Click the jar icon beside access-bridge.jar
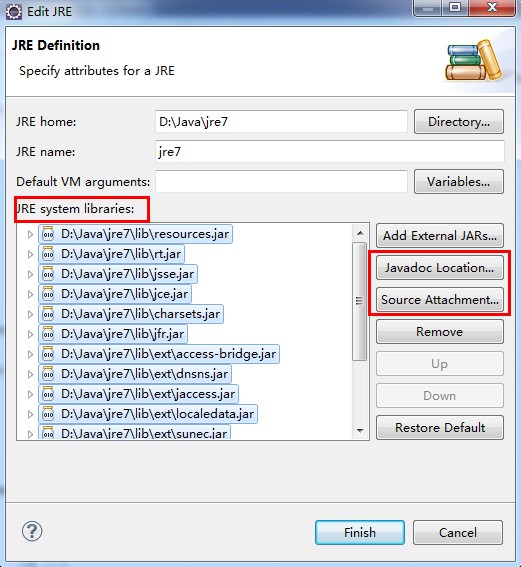The height and width of the screenshot is (567, 521). 48,354
